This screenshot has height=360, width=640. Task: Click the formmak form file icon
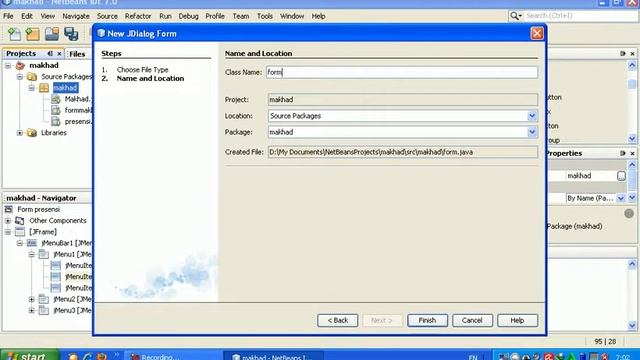[56, 110]
